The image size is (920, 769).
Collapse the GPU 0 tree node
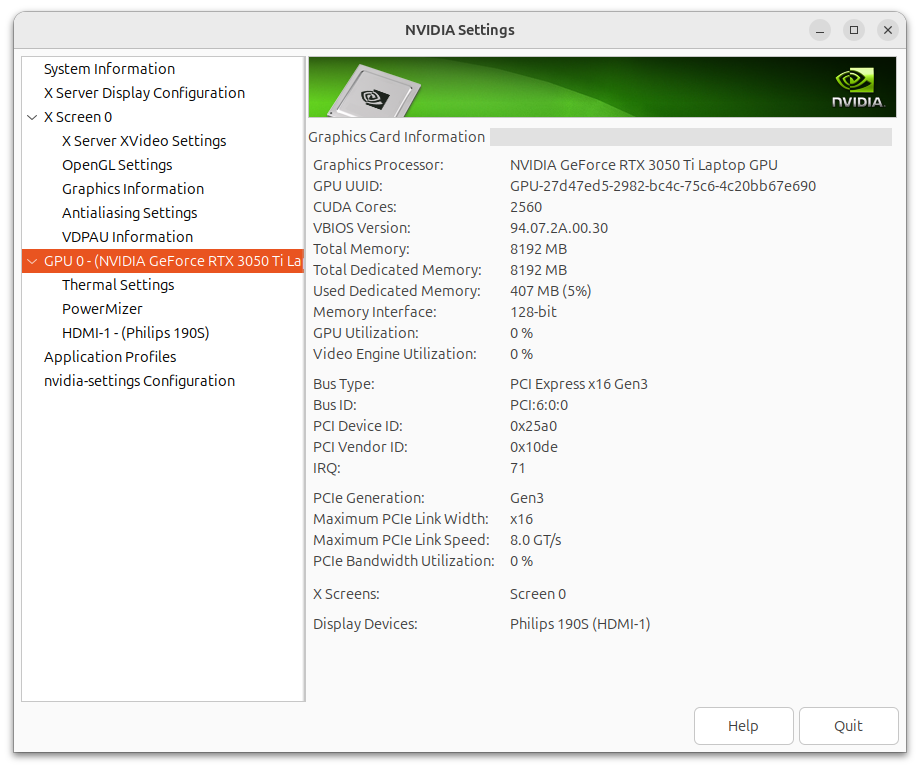[32, 261]
